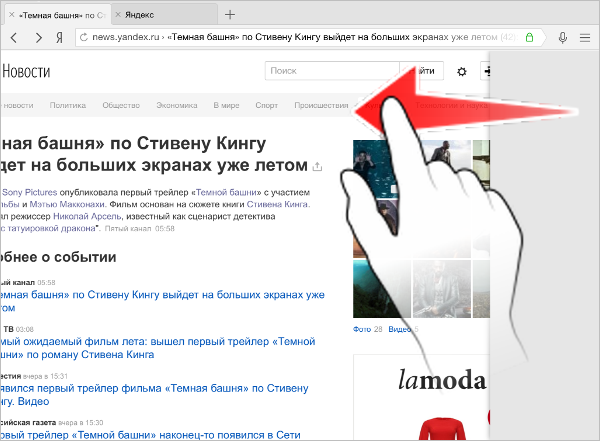Reload the page using the refresh icon
This screenshot has width=600, height=441.
click(83, 37)
